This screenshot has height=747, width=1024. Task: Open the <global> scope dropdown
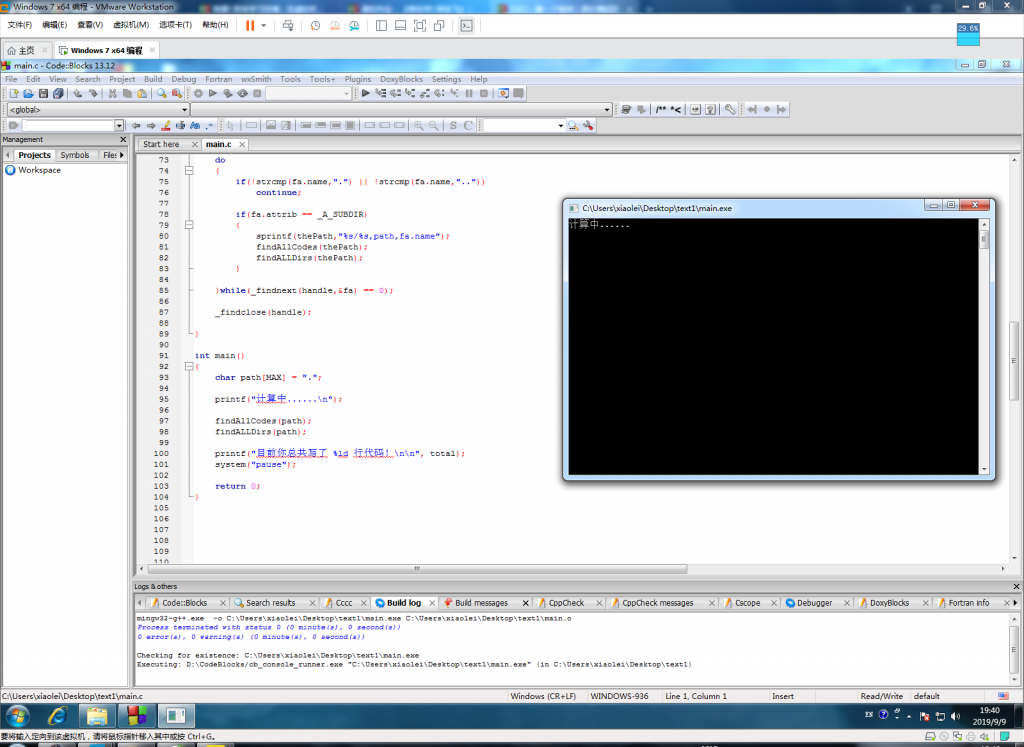(185, 110)
